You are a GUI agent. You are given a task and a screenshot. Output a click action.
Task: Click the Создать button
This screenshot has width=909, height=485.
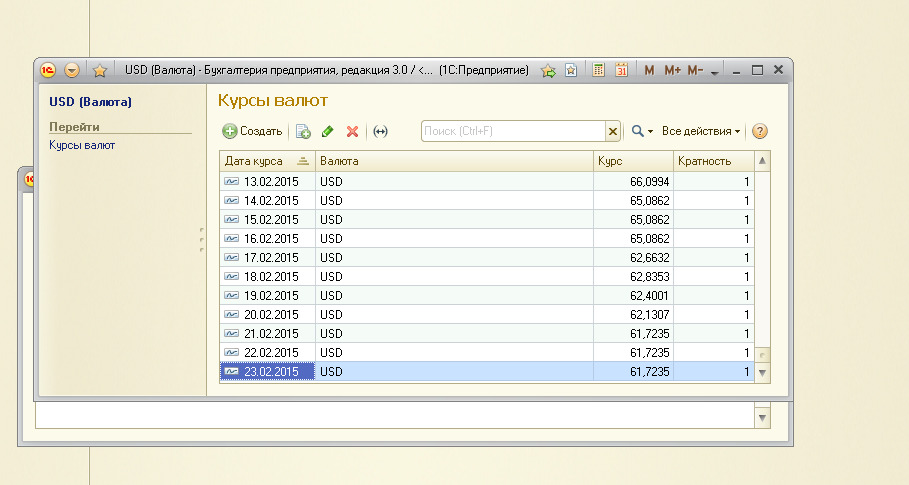(x=252, y=131)
